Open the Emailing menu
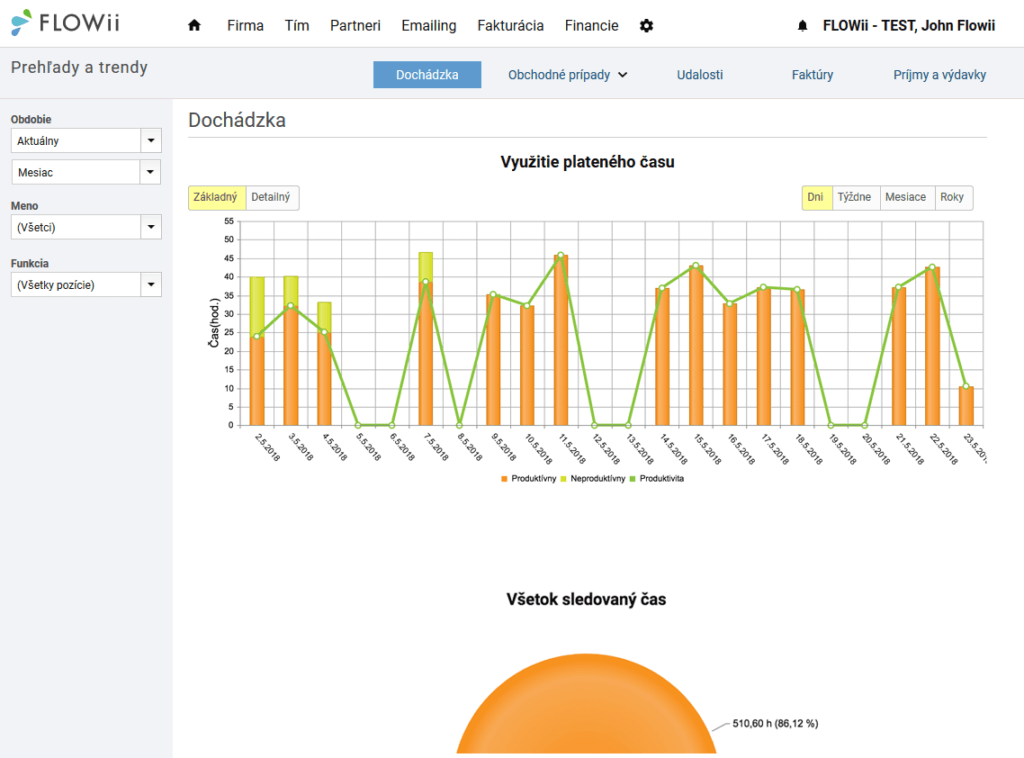1024x758 pixels. [x=428, y=25]
